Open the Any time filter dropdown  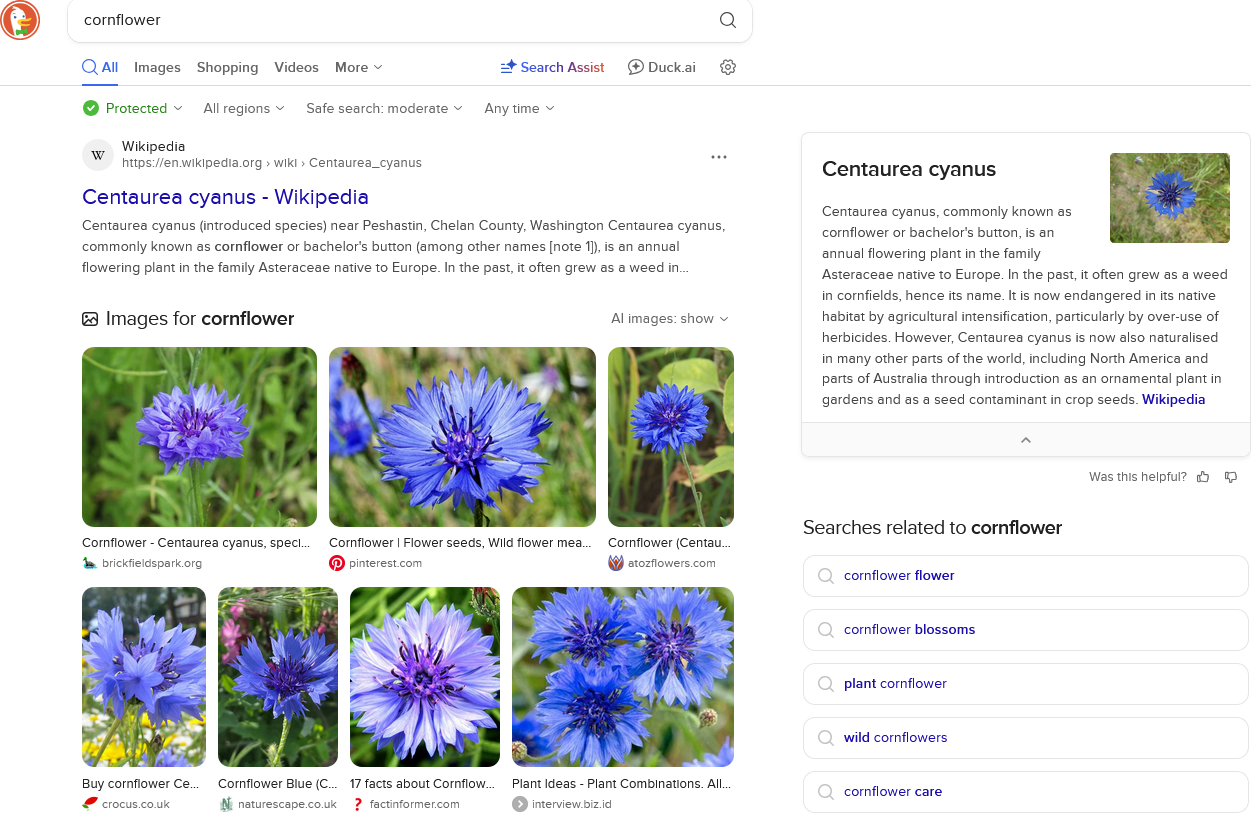[520, 108]
